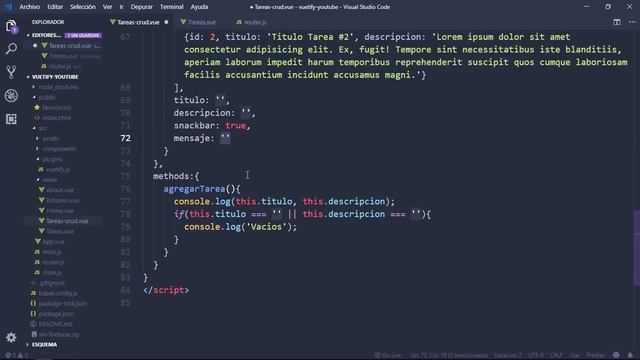Open the Ir menu
Screen dimensions: 640x360
pos(121,7)
